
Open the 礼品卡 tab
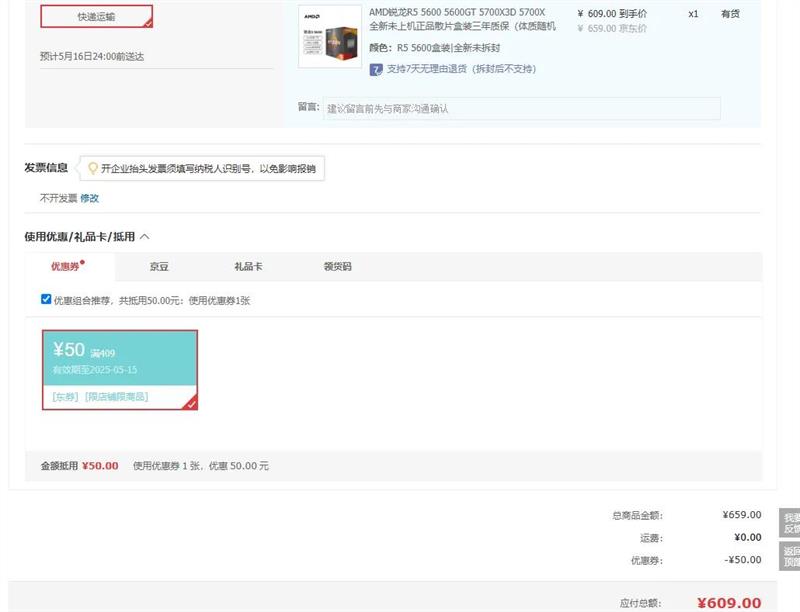coord(248,267)
